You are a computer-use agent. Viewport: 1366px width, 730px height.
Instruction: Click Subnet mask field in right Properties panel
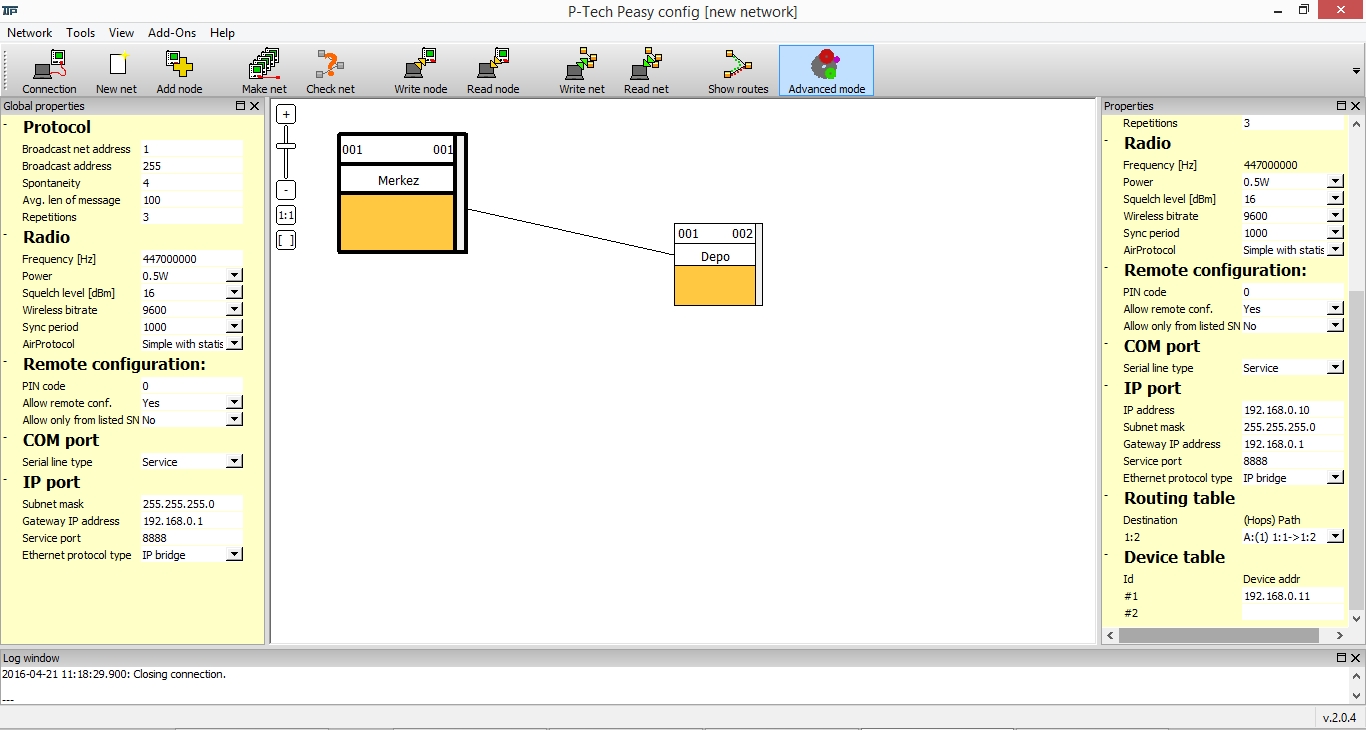pos(1292,427)
